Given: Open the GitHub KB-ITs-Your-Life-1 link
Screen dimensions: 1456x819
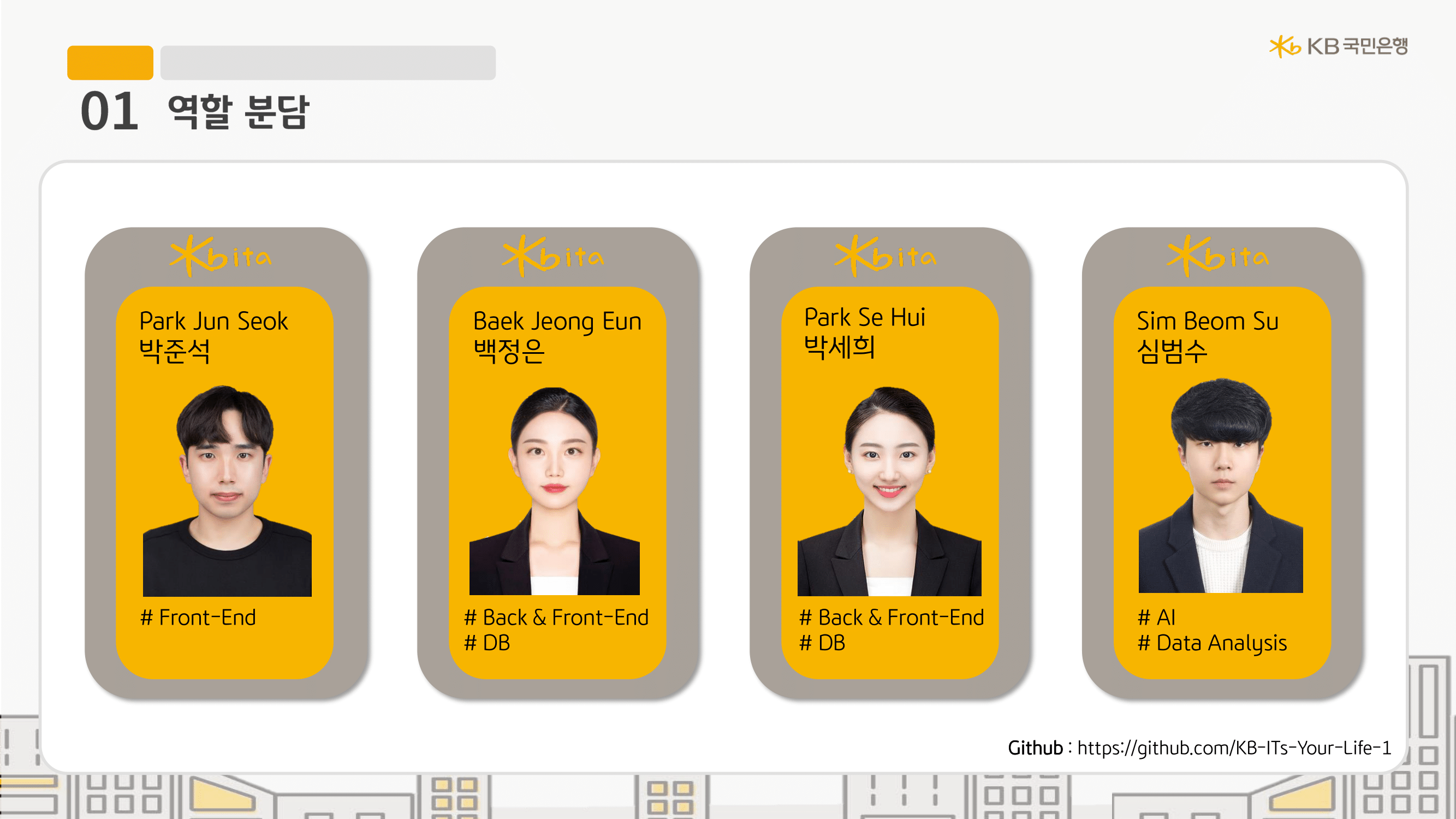Looking at the screenshot, I should point(1234,748).
